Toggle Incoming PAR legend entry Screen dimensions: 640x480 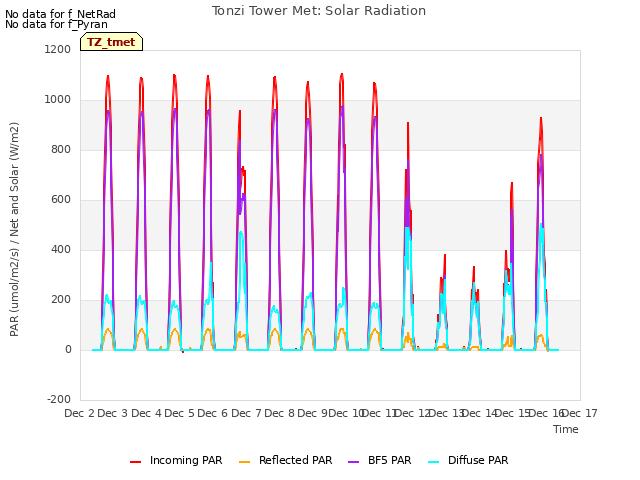176,460
